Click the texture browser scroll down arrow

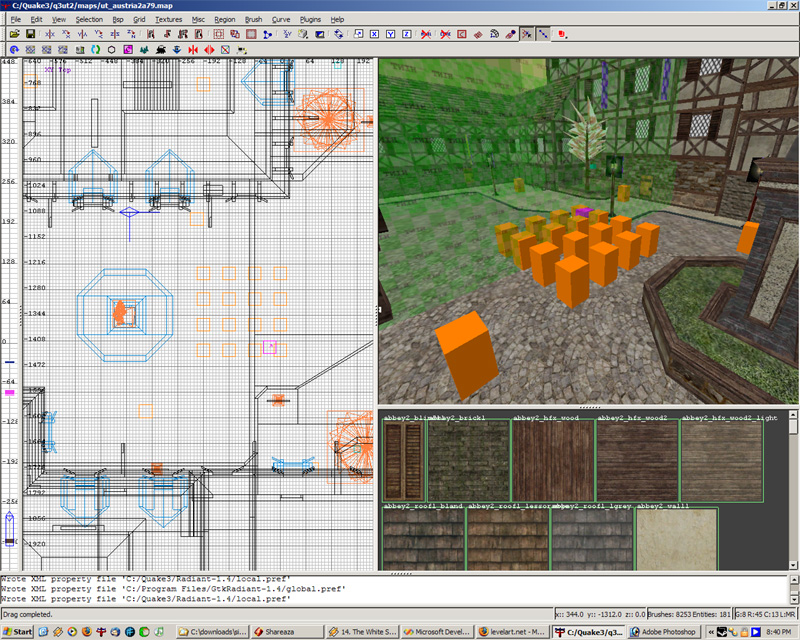793,565
